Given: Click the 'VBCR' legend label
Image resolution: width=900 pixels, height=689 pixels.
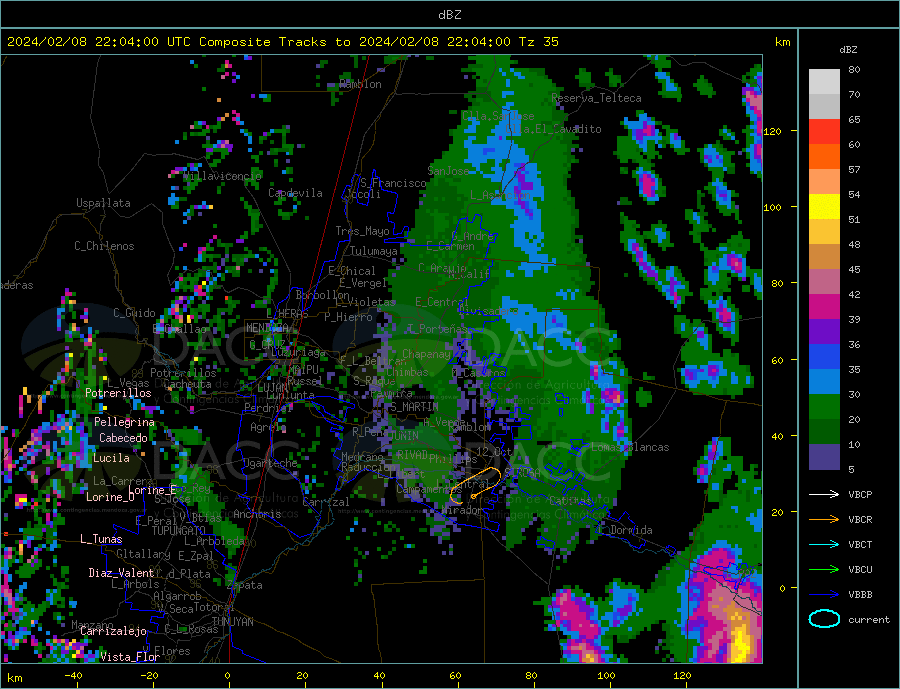Looking at the screenshot, I should [x=860, y=519].
